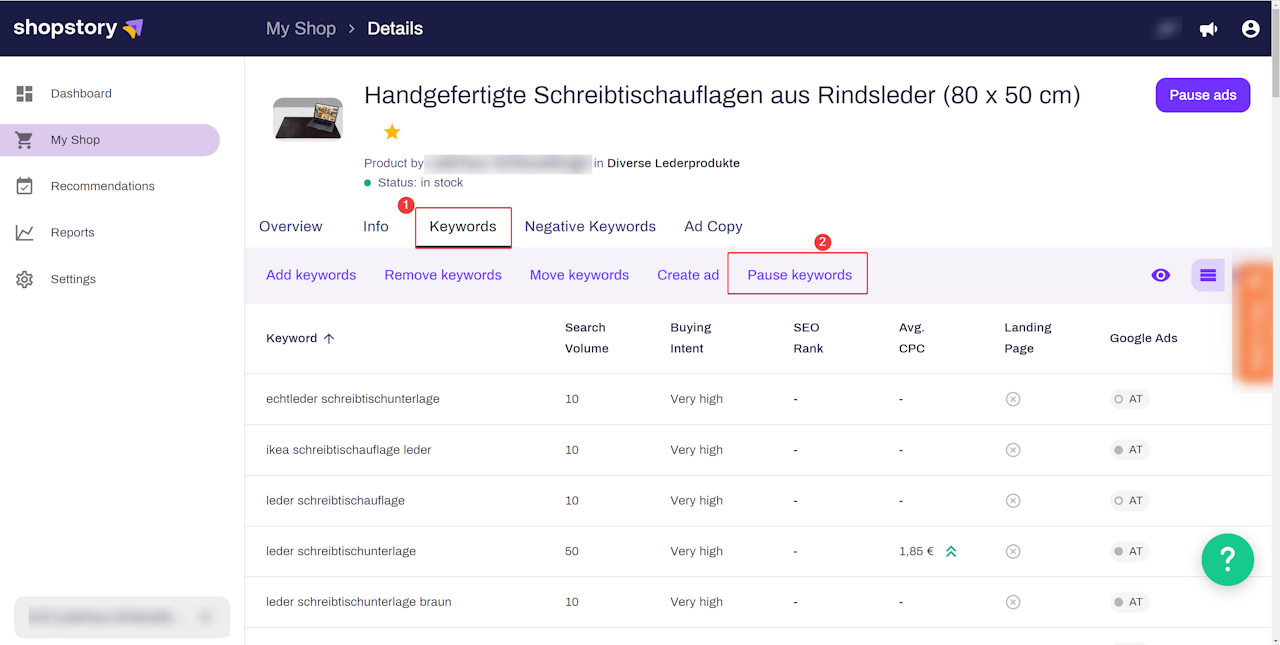This screenshot has height=645, width=1280.
Task: Click the yellow favorite star icon
Action: (392, 132)
